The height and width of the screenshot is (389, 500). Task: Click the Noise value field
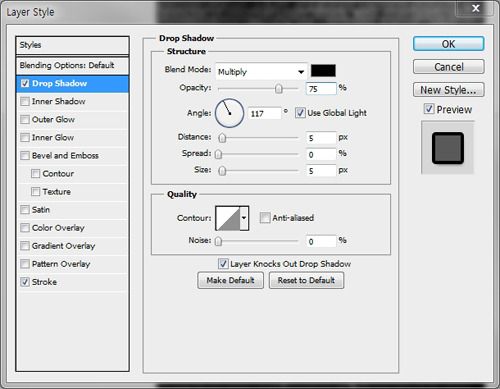(321, 241)
